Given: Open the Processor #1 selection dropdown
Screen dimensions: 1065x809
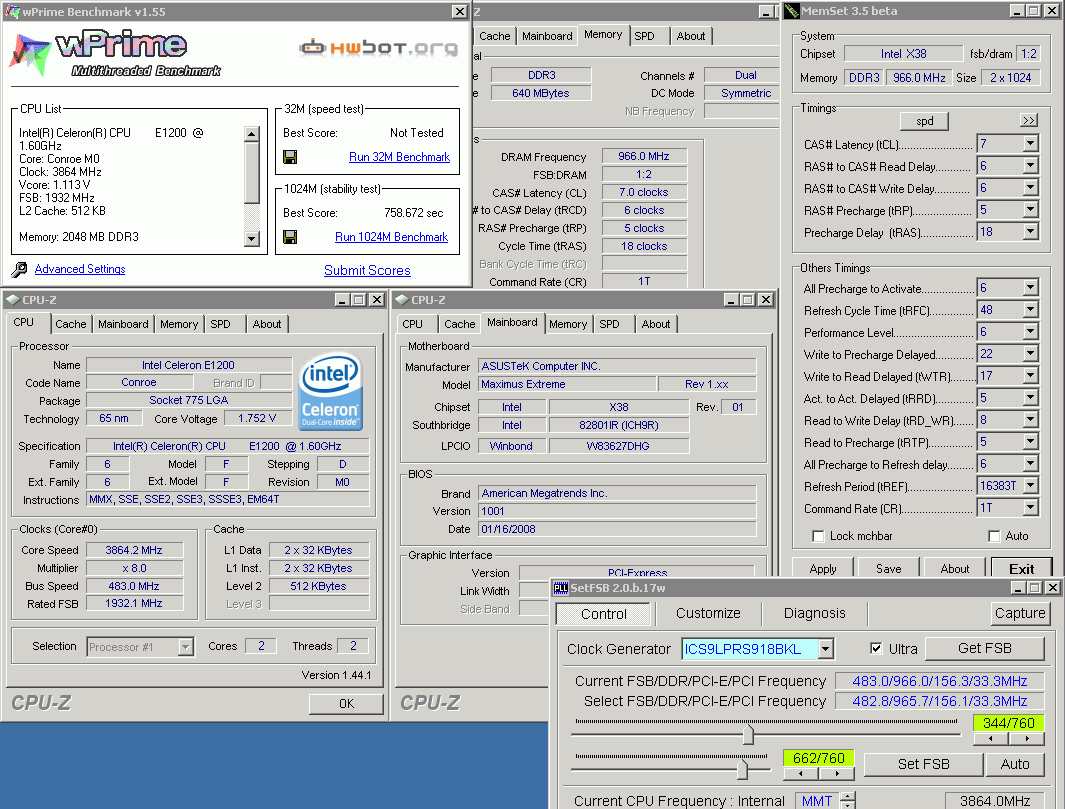Looking at the screenshot, I should 185,647.
